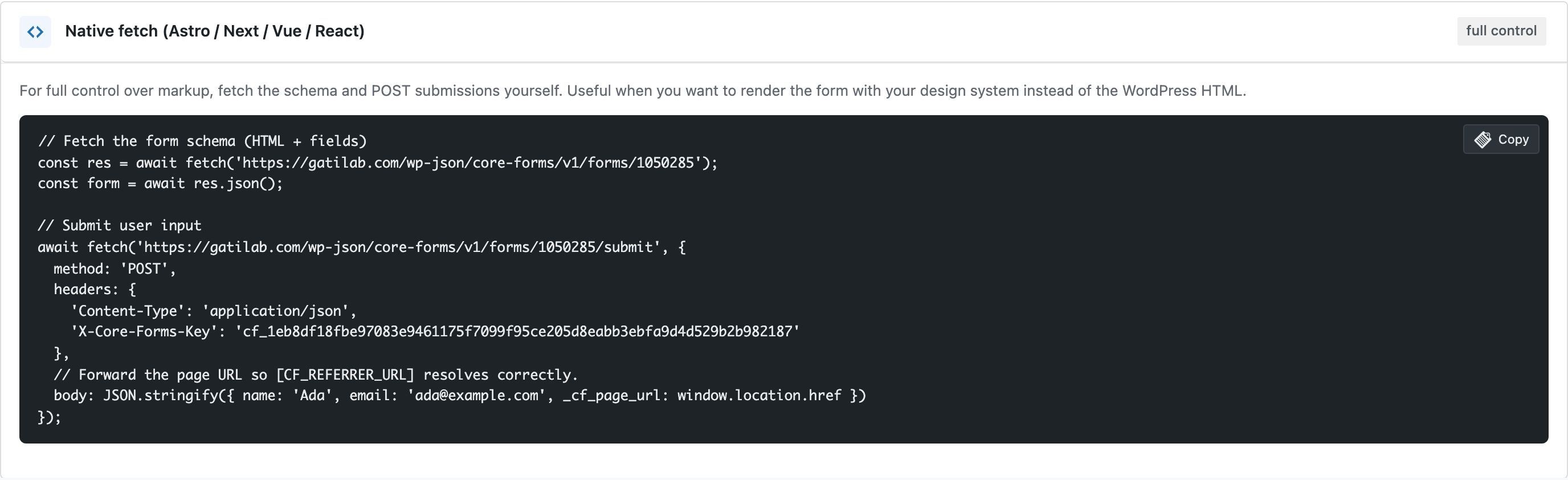This screenshot has width=1568, height=480.
Task: Click the await fetch submit URL line
Action: point(362,247)
